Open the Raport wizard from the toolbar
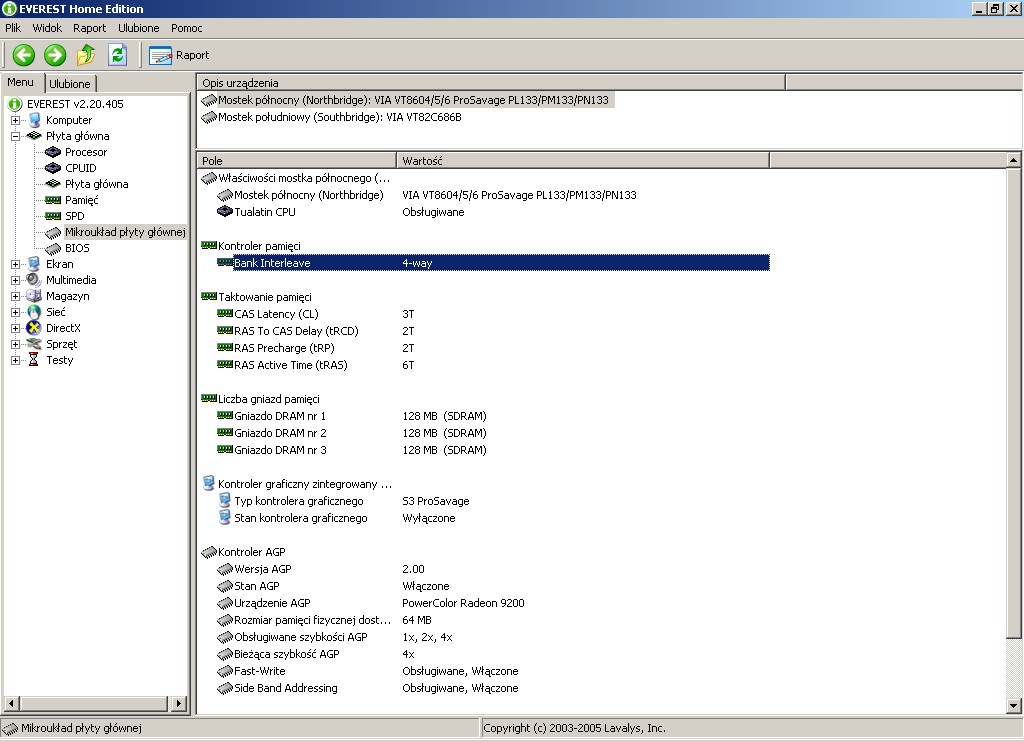Screen dimensions: 1024x742 (x=179, y=56)
